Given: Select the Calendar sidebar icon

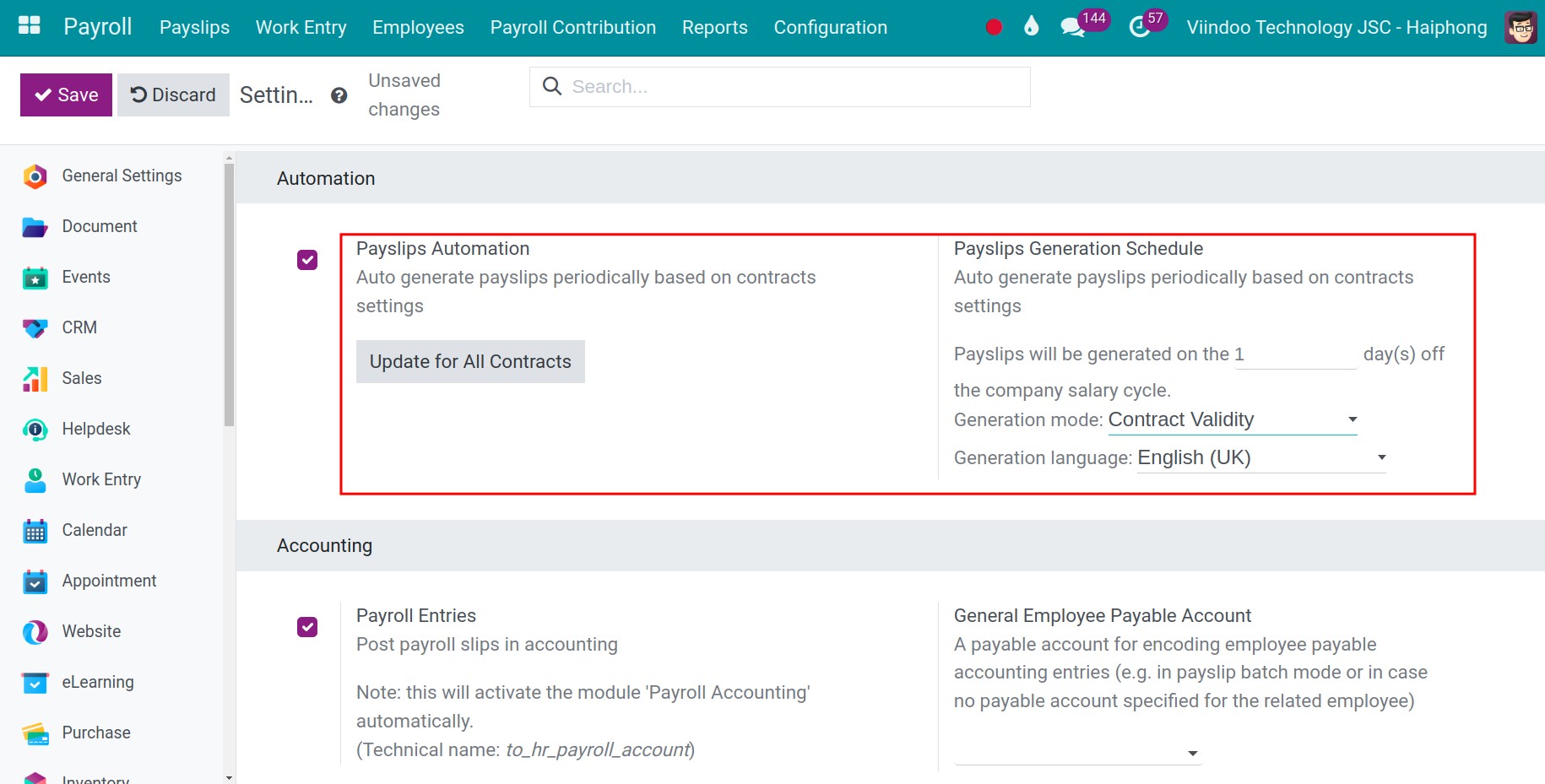Looking at the screenshot, I should click(35, 530).
